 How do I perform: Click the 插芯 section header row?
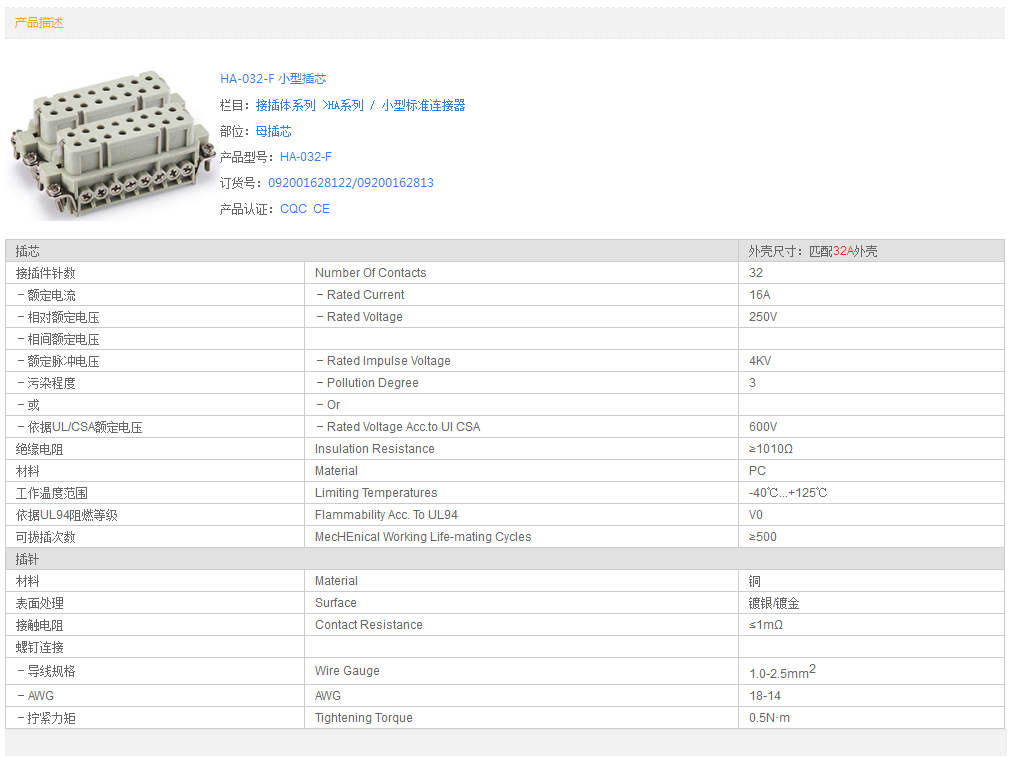coord(28,251)
